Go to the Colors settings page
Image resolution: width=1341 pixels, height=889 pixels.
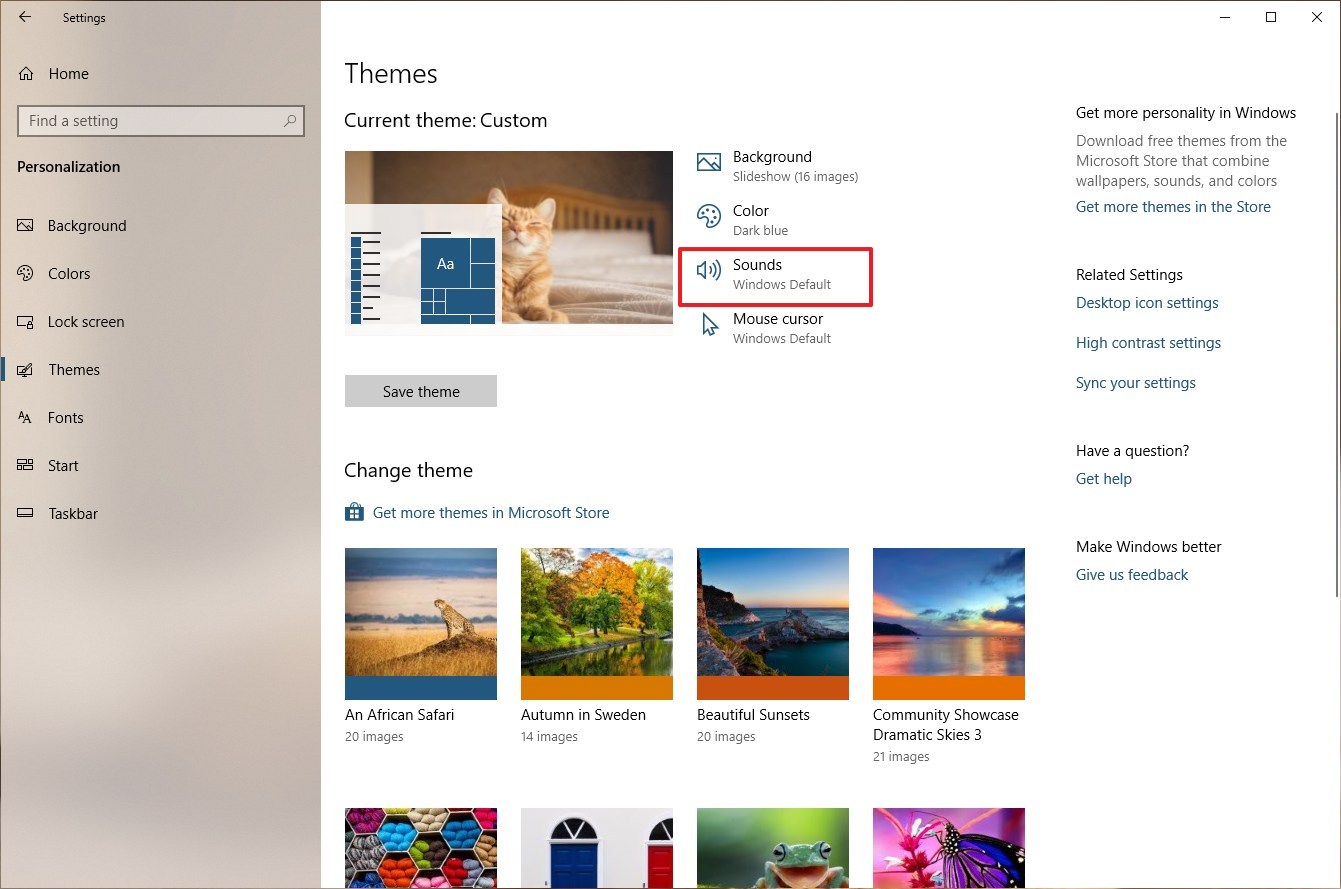[69, 273]
